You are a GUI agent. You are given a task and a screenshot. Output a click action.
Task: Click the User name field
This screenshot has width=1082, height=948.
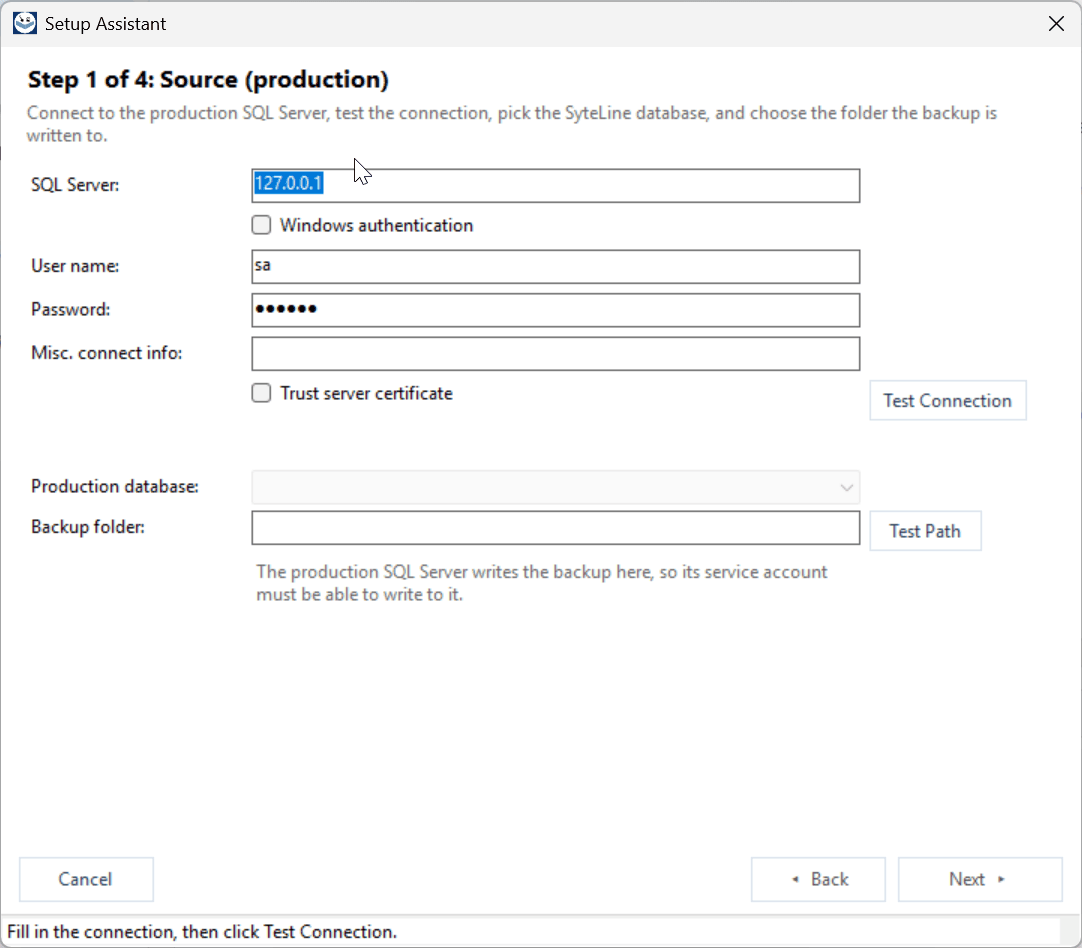point(555,266)
